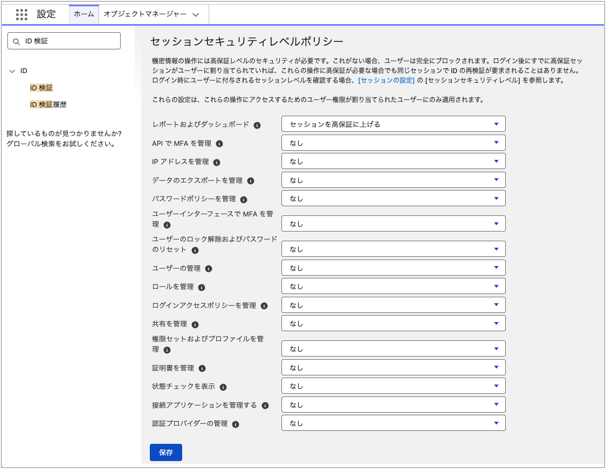Viewport: 606px width, 469px height.
Task: Focus the Quick Find search field
Action: [x=64, y=41]
